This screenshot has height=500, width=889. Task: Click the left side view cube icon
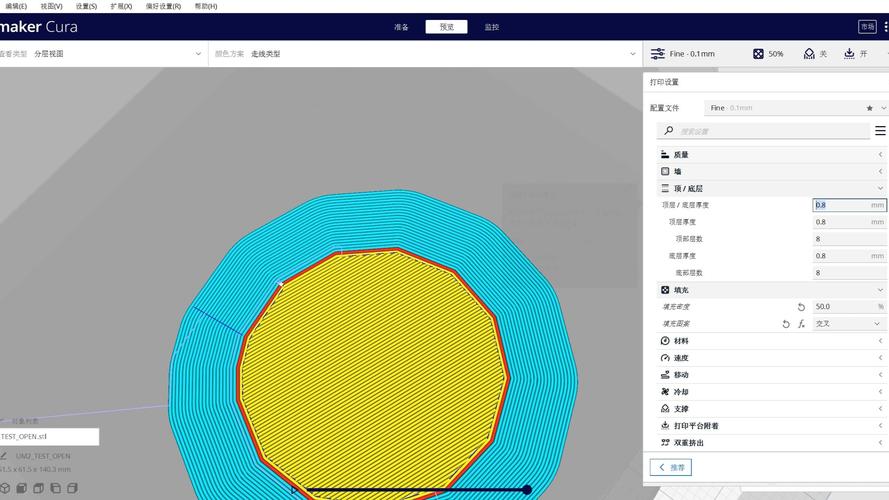tap(56, 488)
